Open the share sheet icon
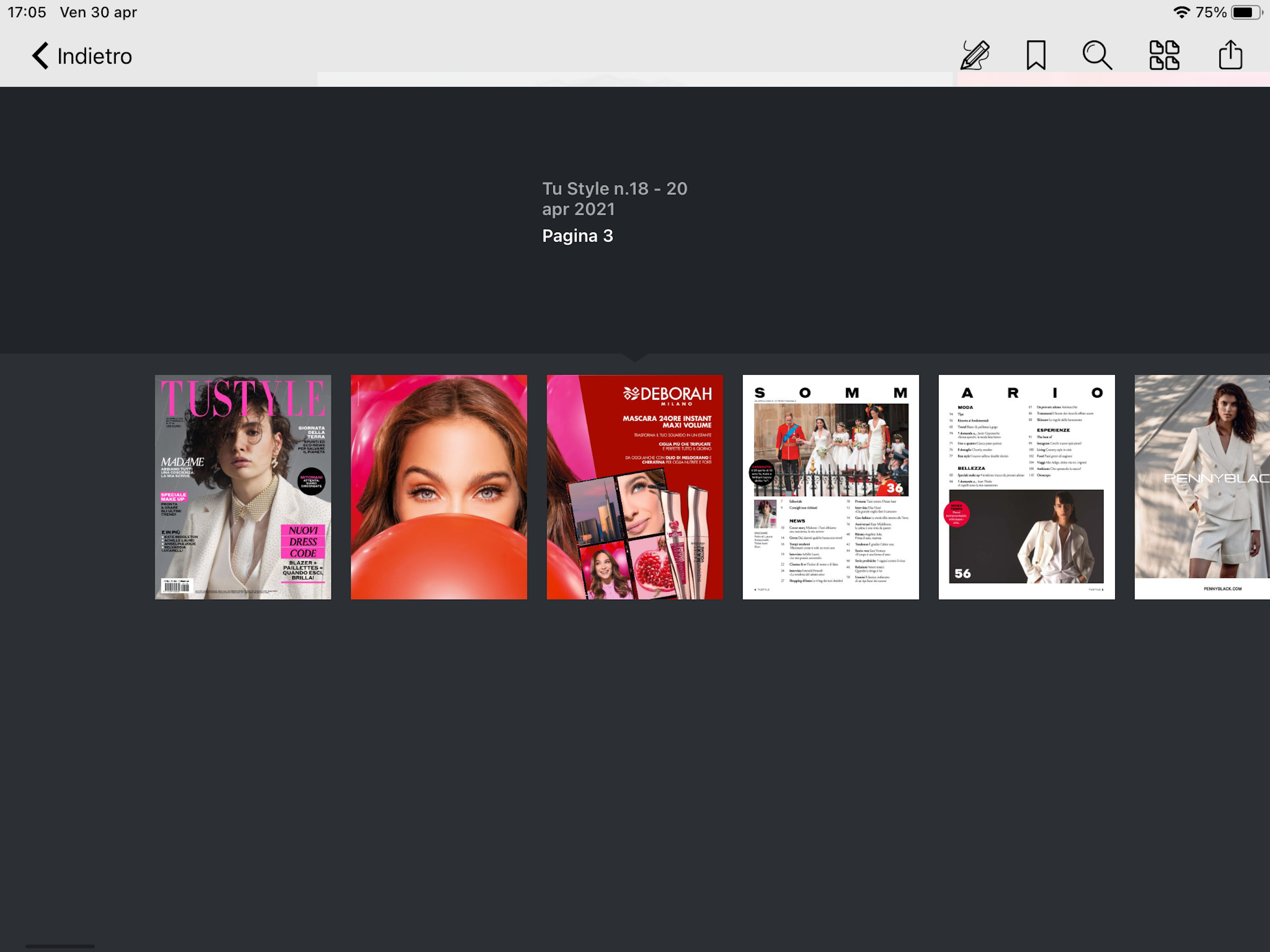Viewport: 1270px width, 952px height. 1230,55
